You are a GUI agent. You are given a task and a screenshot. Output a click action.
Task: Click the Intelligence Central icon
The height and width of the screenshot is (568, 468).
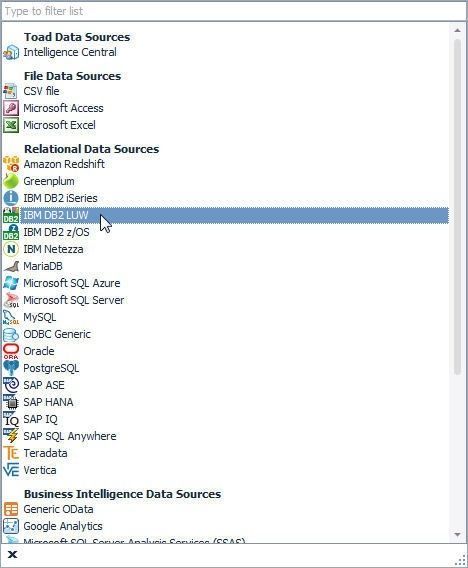[11, 53]
